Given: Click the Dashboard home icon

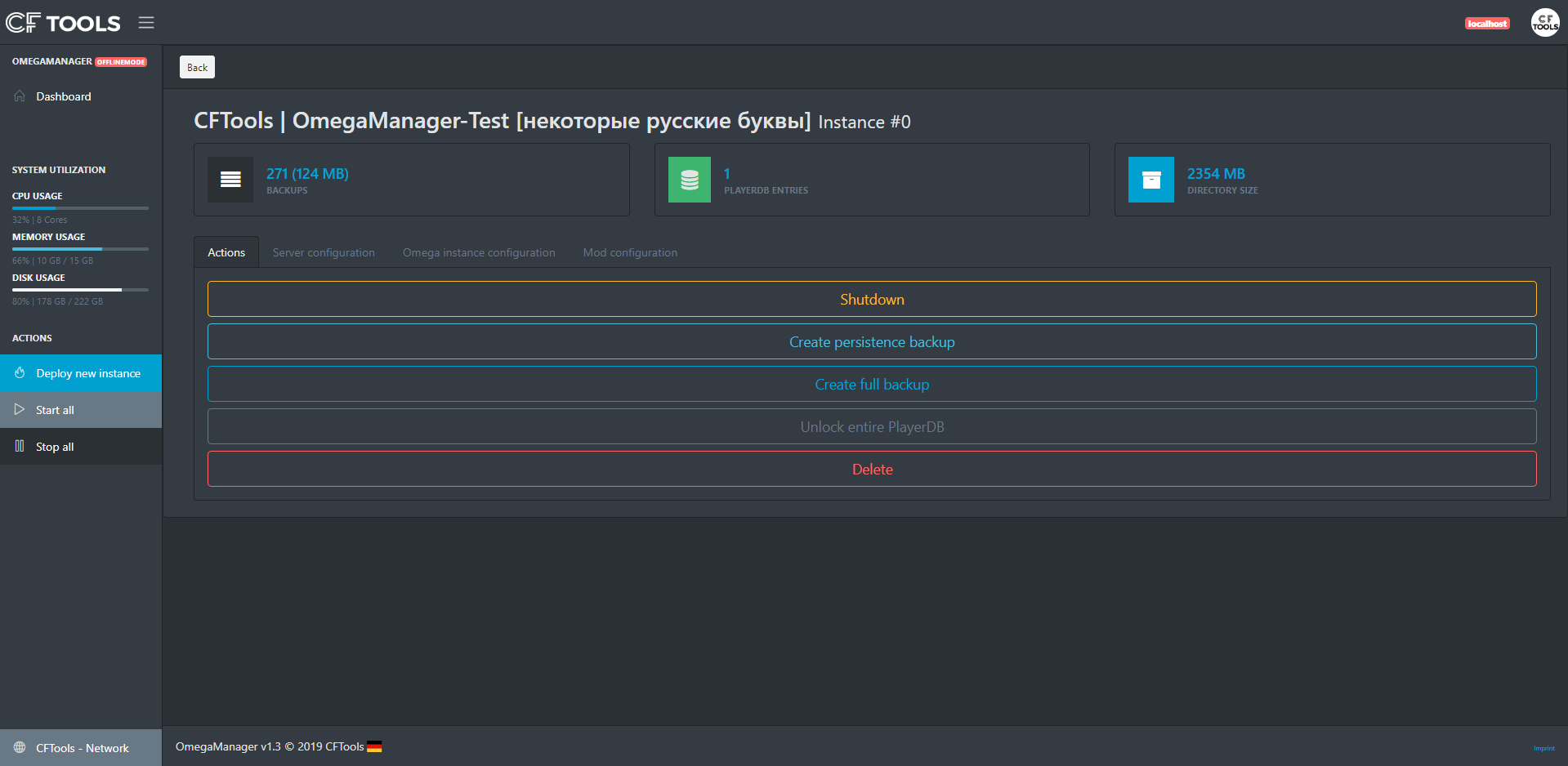Looking at the screenshot, I should [20, 96].
